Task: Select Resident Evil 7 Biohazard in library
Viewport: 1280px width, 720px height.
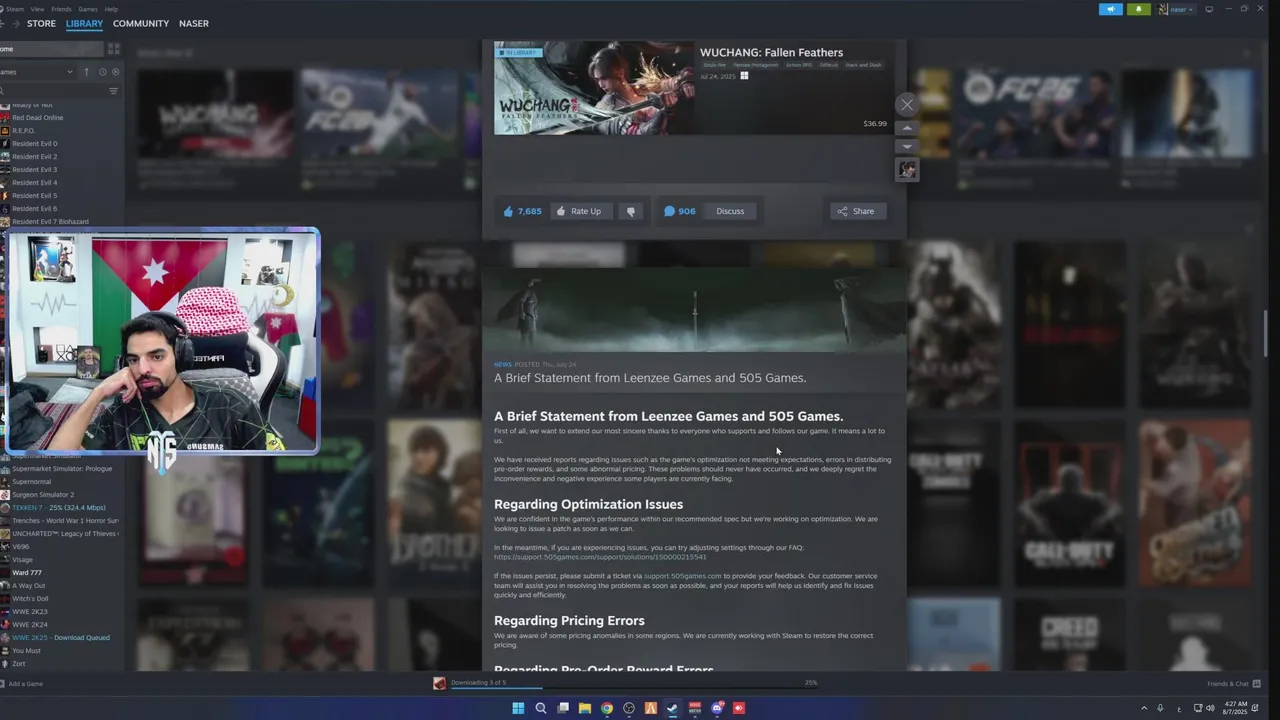Action: 50,222
